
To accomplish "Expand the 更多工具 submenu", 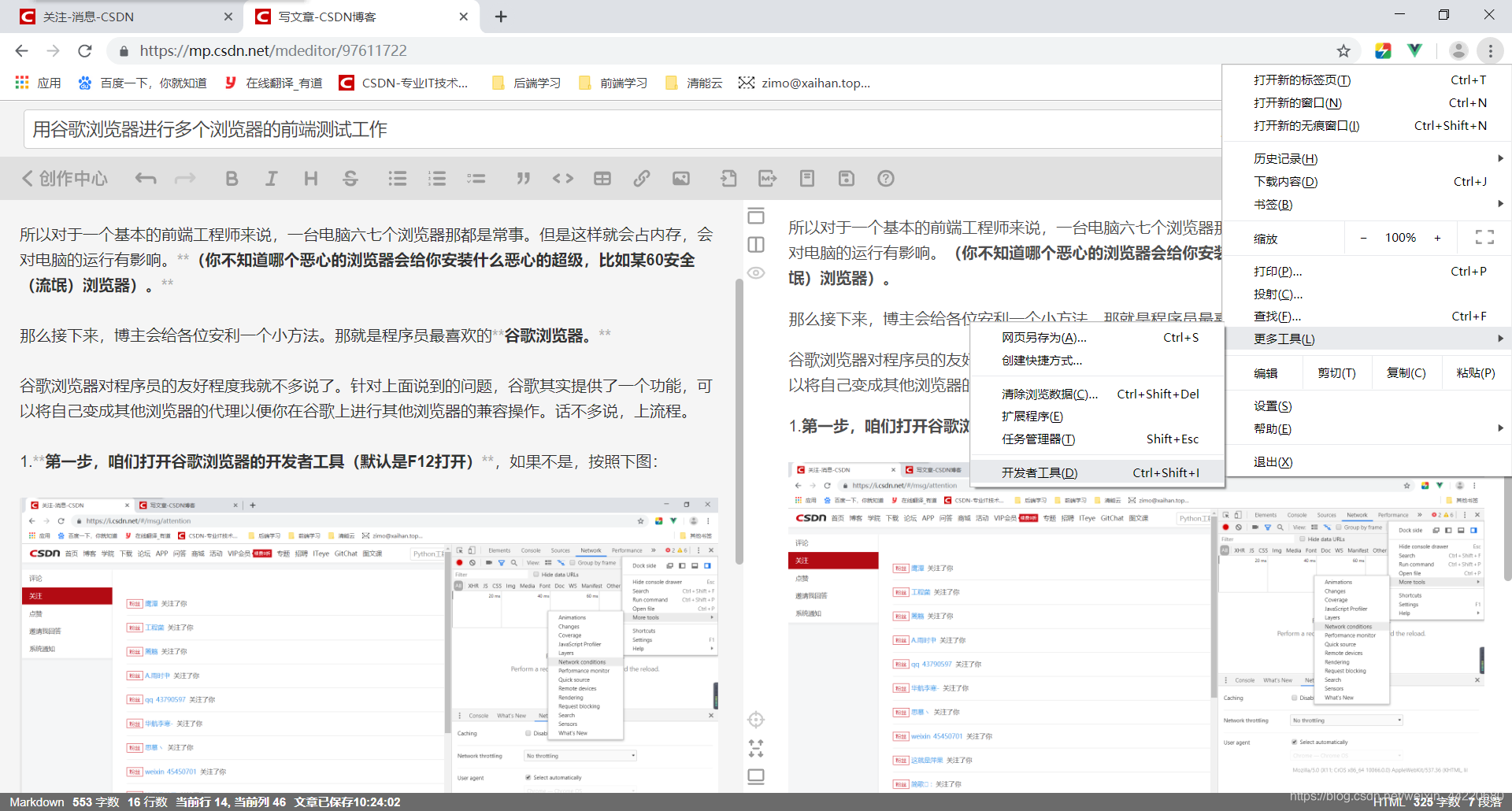I will point(1366,339).
